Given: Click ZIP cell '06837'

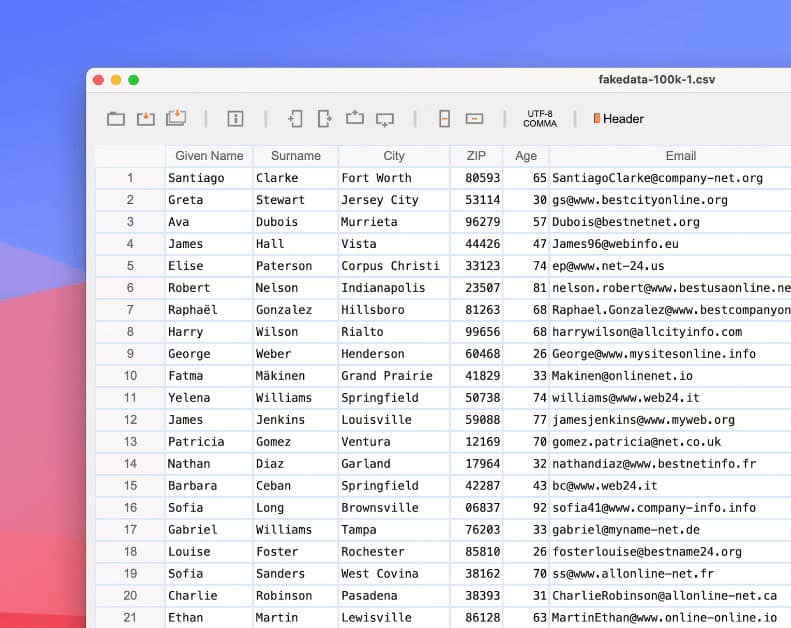Looking at the screenshot, I should point(476,507).
